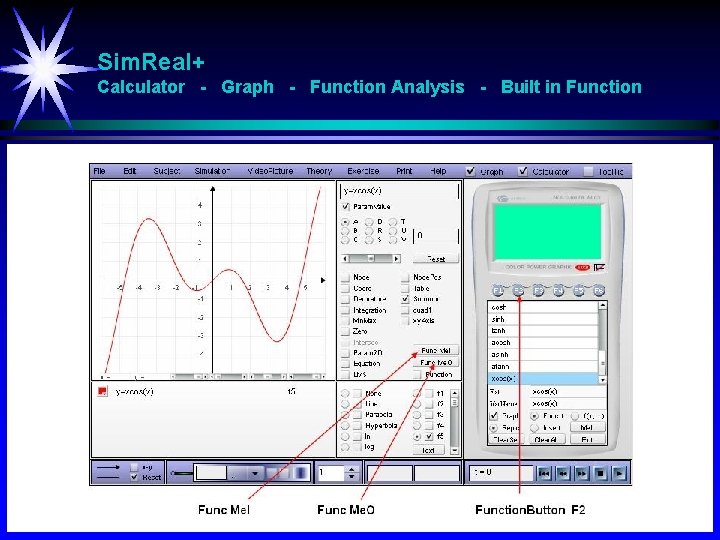Toggle the Reset checkbox in bottom toolbar
The width and height of the screenshot is (720, 540).
[134, 478]
